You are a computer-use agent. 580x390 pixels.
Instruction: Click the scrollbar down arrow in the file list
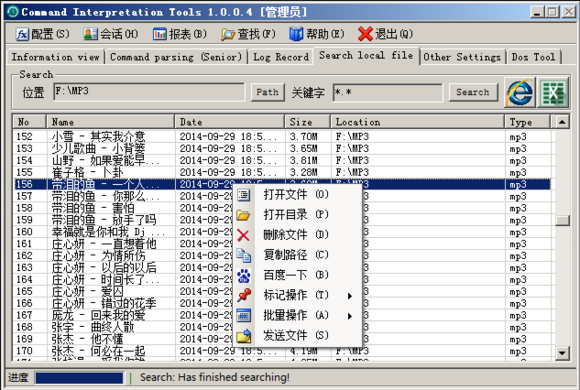562,353
